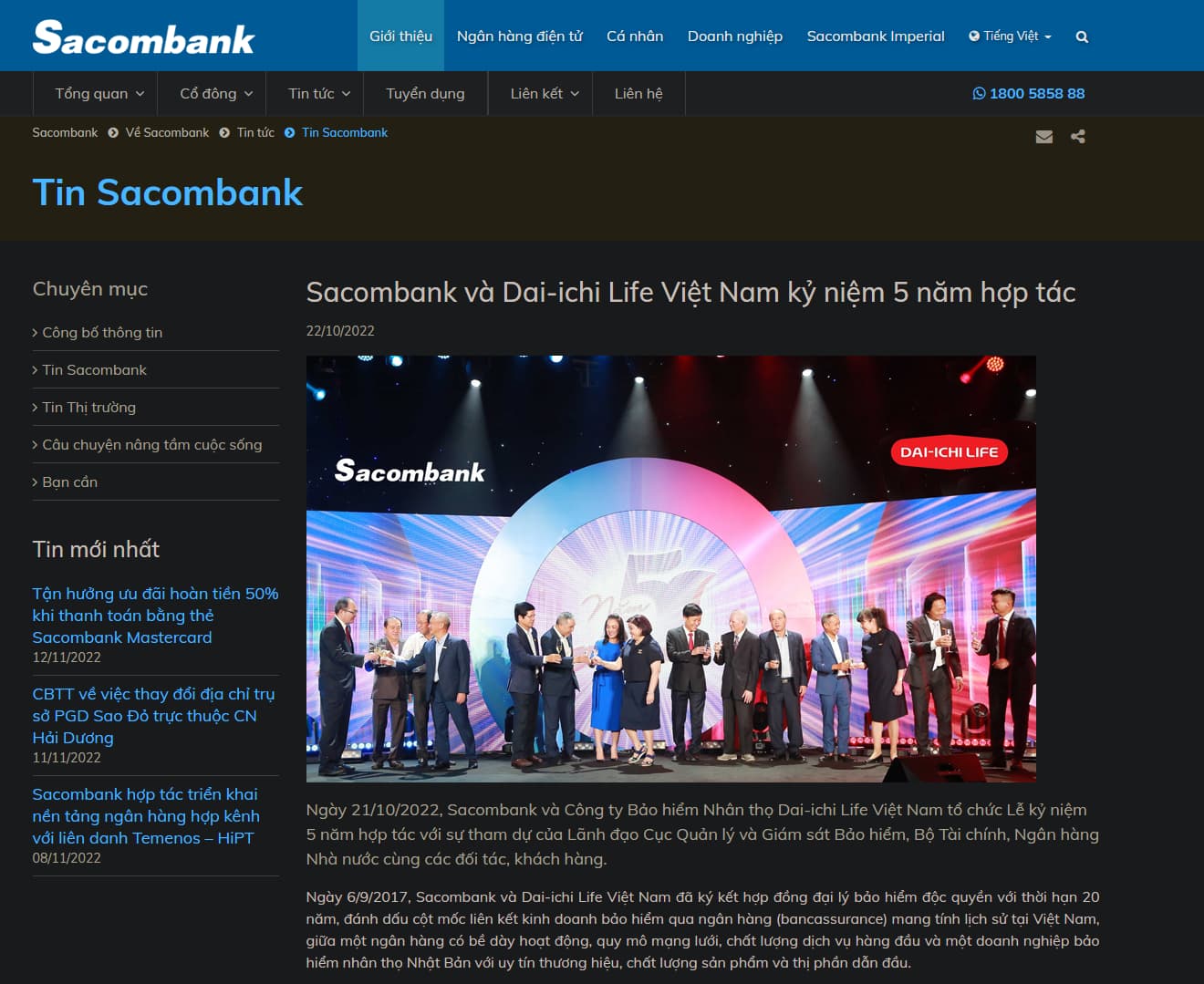The width and height of the screenshot is (1204, 984).
Task: Expand the Tổng quan submenu
Action: (x=99, y=93)
